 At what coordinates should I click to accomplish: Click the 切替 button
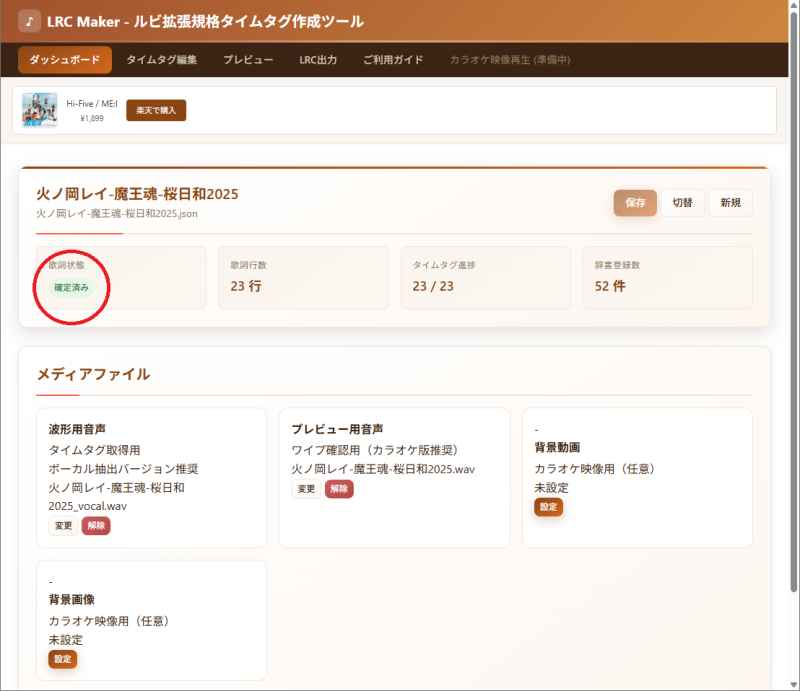point(682,202)
